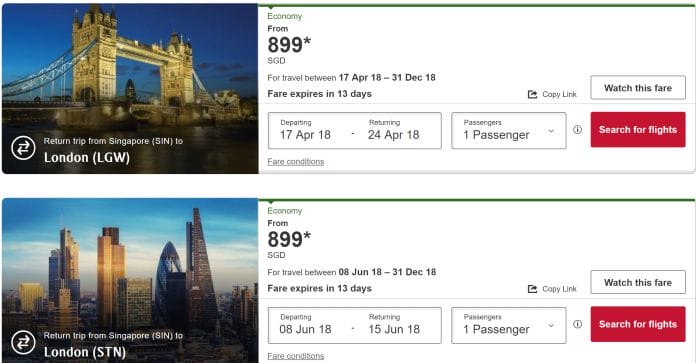Search for flights to London STN
The height and width of the screenshot is (363, 696).
(638, 324)
